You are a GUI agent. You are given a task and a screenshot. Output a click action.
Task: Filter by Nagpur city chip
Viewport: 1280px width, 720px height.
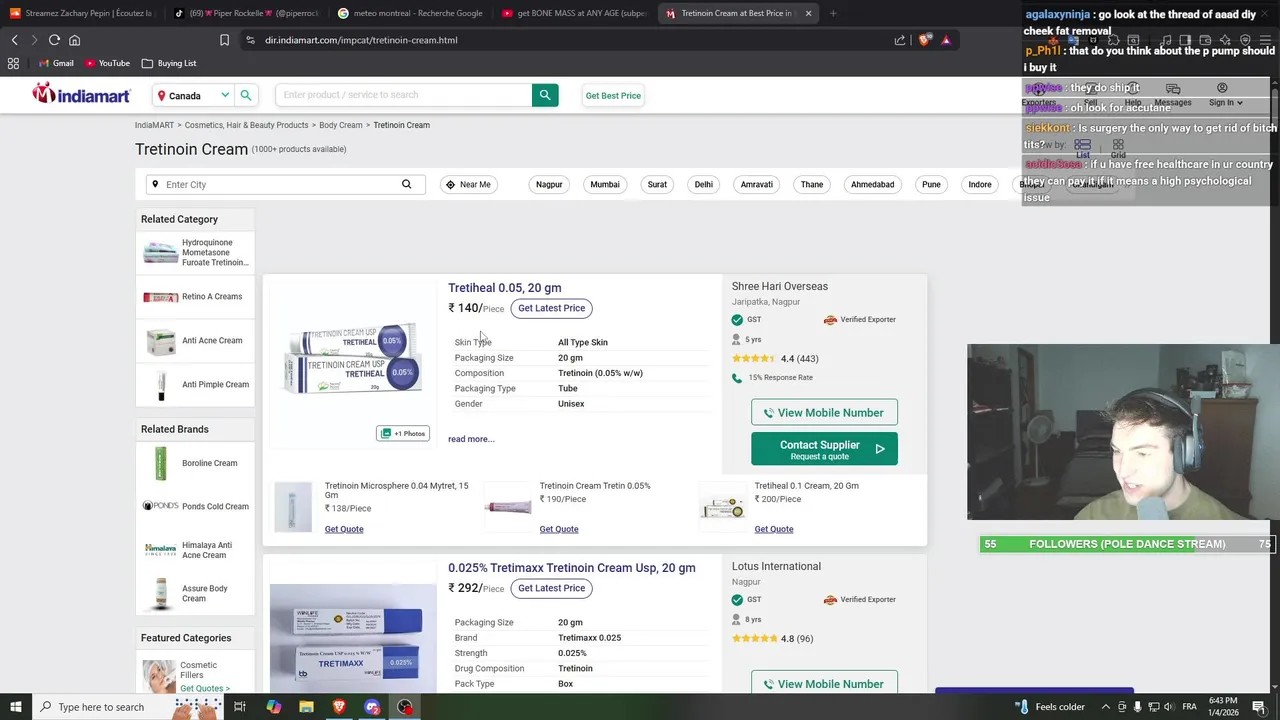click(549, 184)
